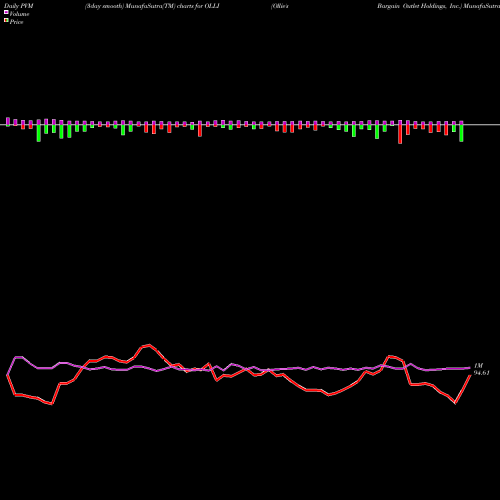
Task: Click the 94.61 price value label
Action: click(482, 373)
